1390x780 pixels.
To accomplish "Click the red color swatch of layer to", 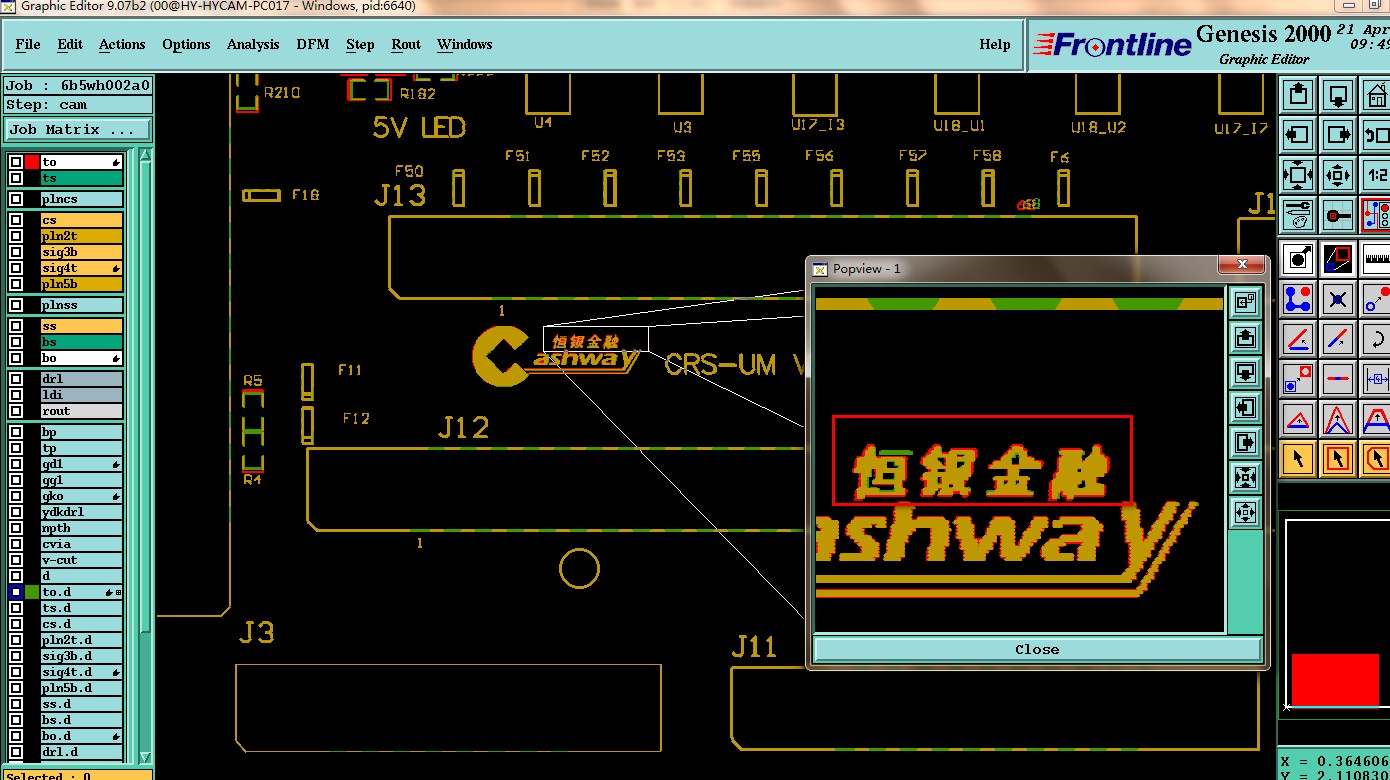I will (32, 162).
